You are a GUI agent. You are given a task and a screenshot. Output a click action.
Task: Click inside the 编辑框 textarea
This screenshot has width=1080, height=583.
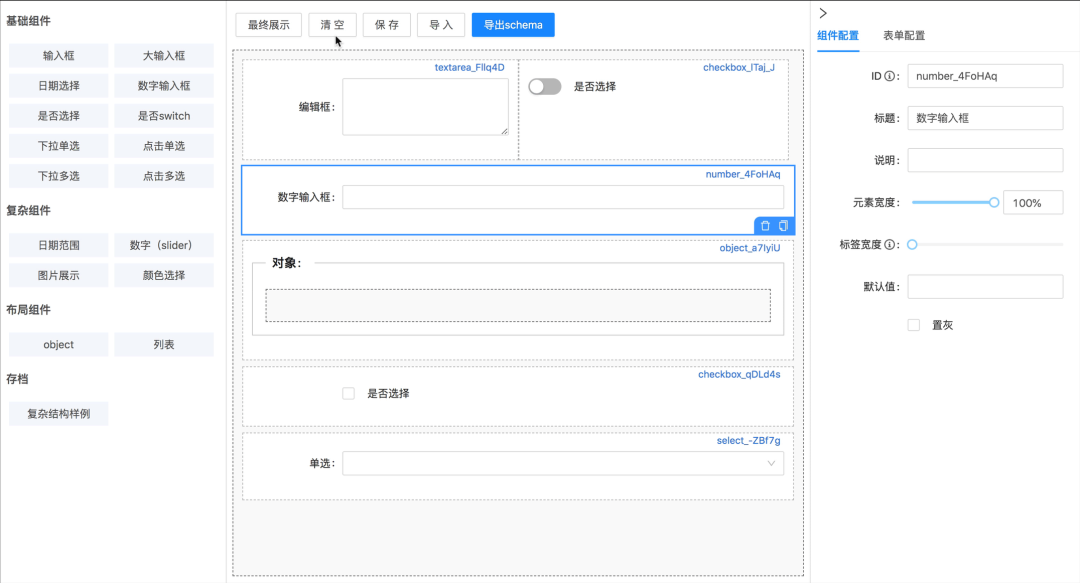[426, 107]
